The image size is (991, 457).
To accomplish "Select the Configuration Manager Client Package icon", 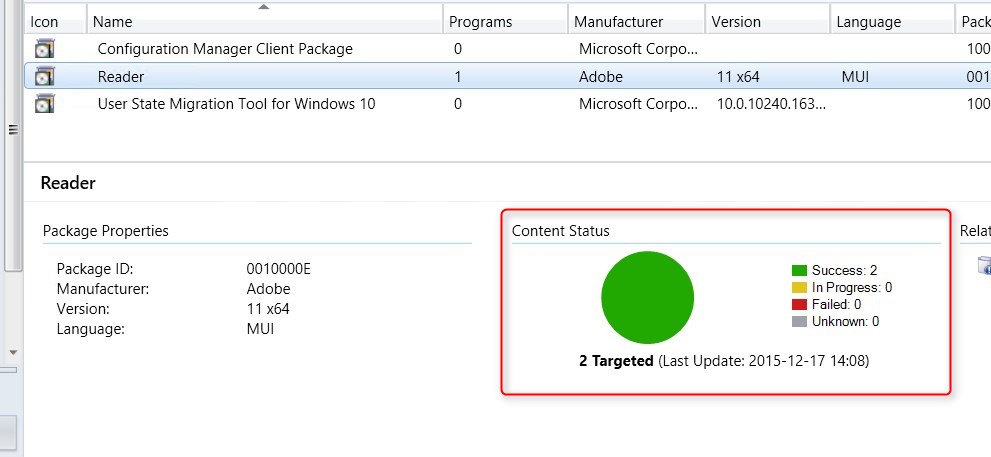I will point(44,49).
